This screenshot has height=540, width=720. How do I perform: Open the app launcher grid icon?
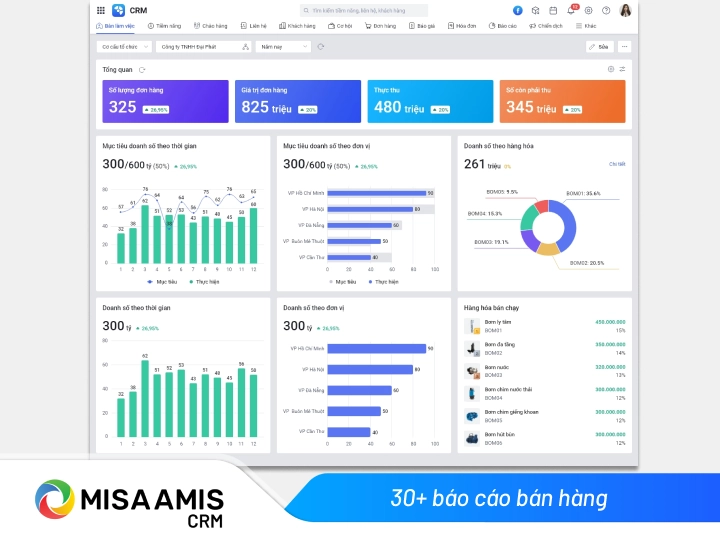coord(101,10)
